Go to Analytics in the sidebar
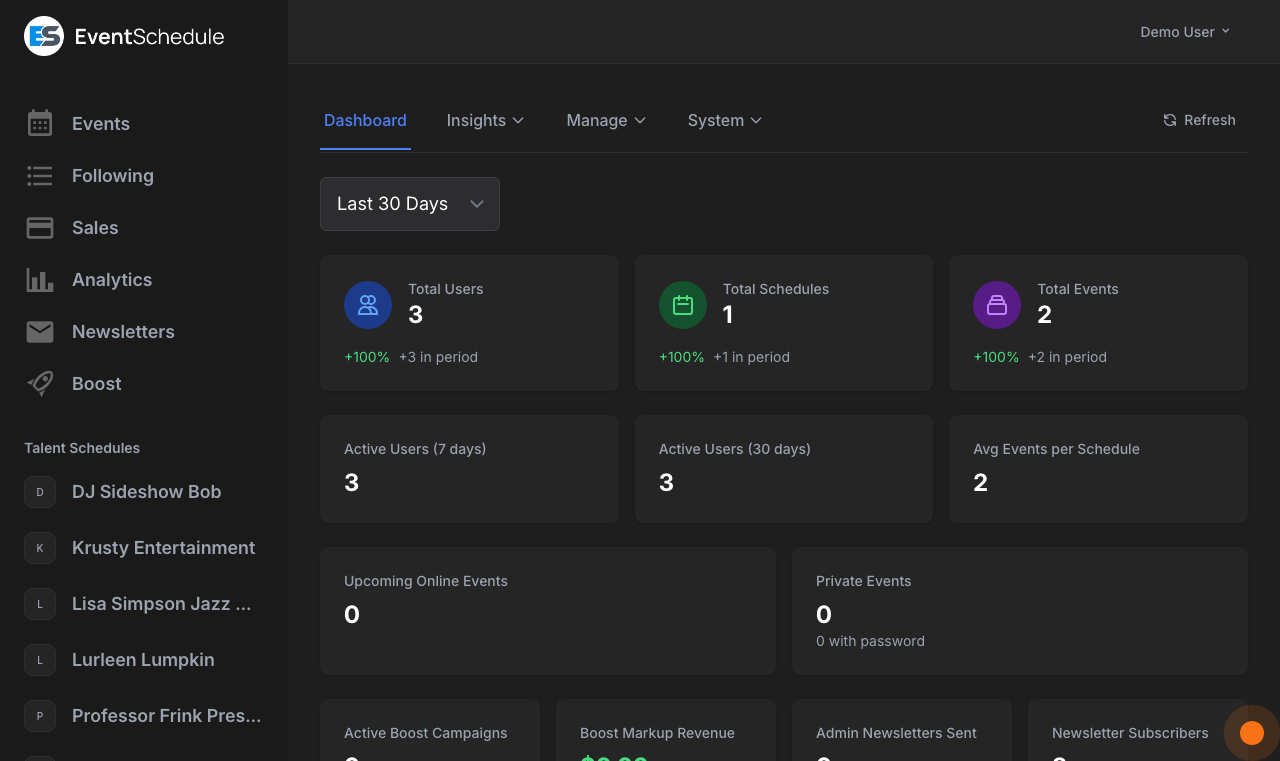 tap(112, 280)
